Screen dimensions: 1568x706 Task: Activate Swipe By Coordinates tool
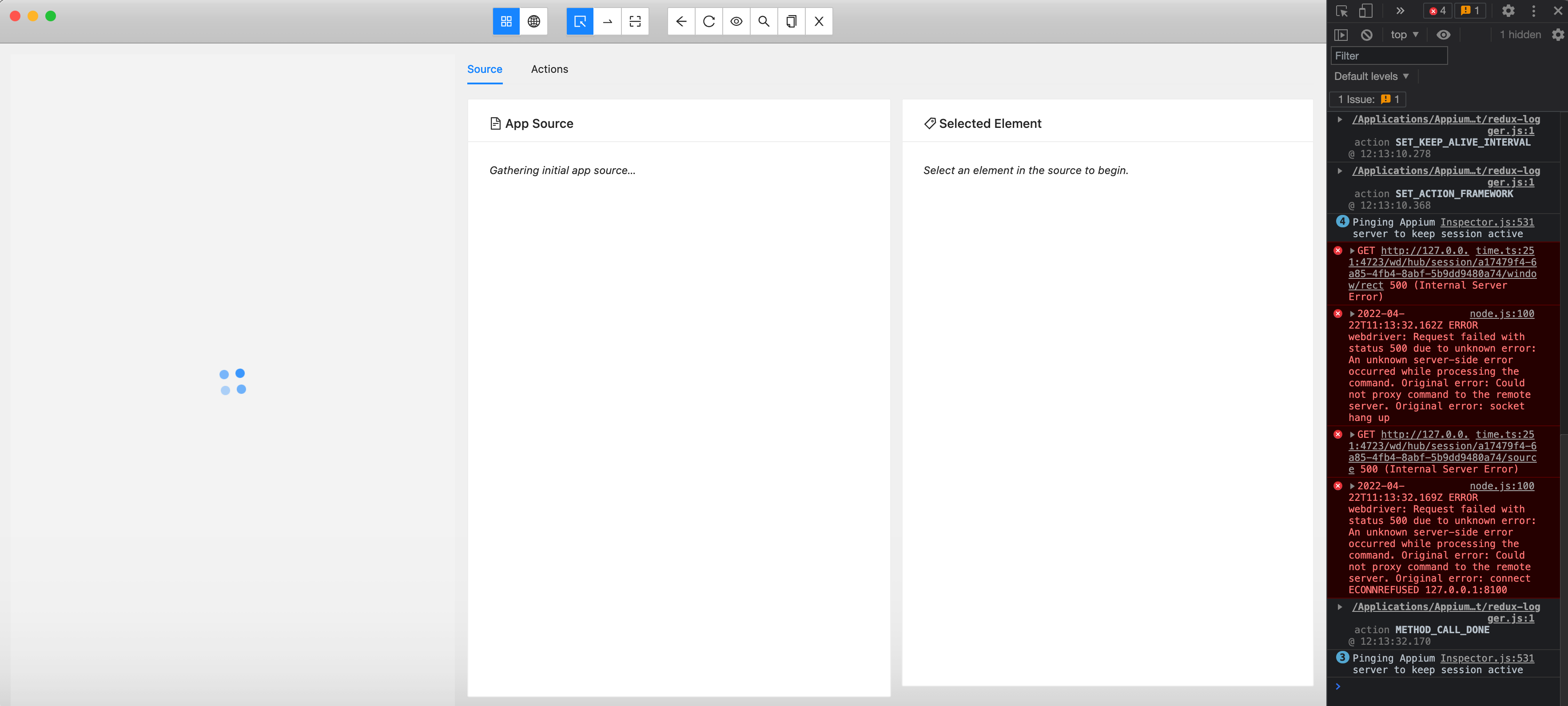608,21
